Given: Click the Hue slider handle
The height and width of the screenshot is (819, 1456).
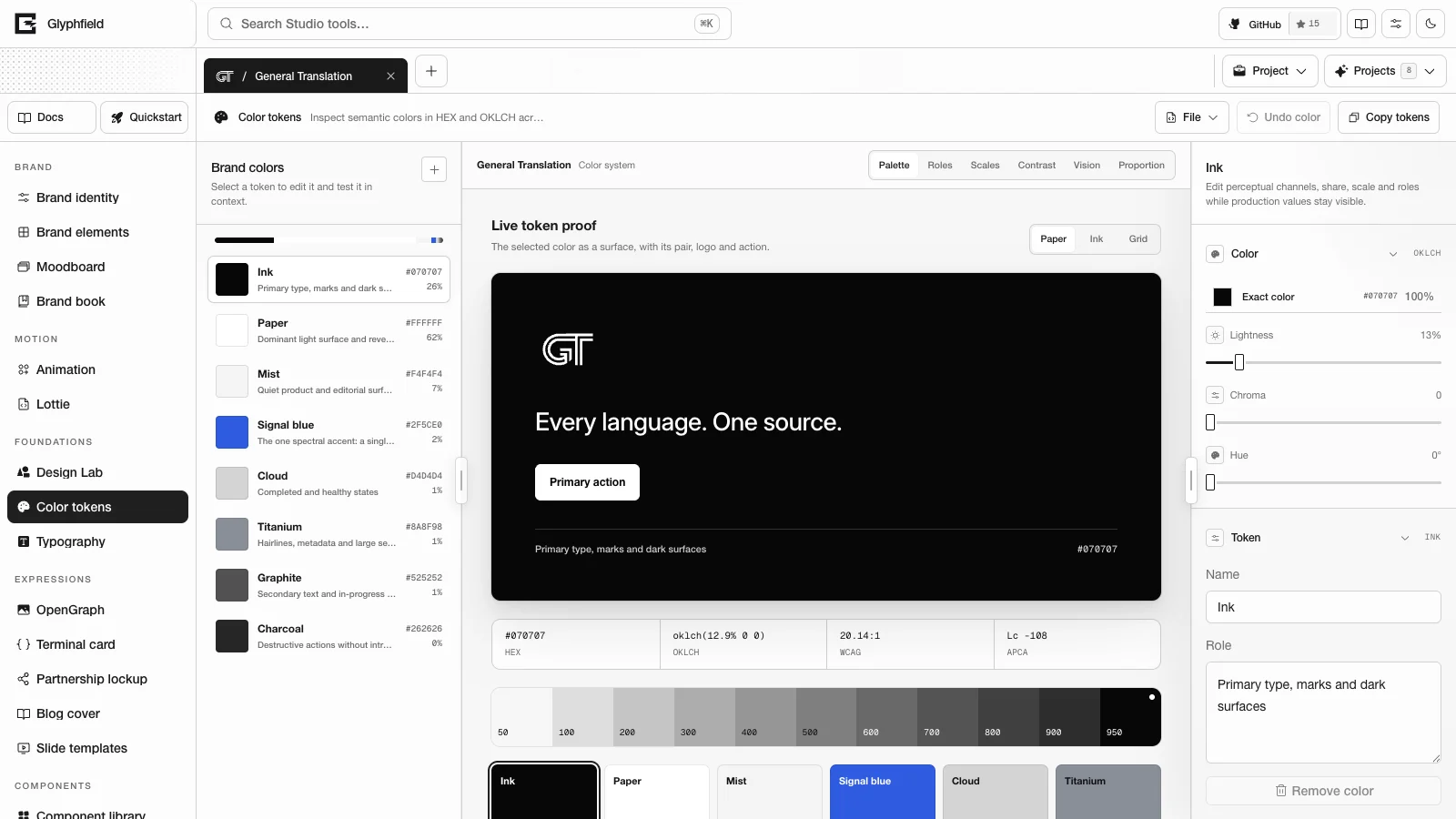Looking at the screenshot, I should tap(1210, 482).
